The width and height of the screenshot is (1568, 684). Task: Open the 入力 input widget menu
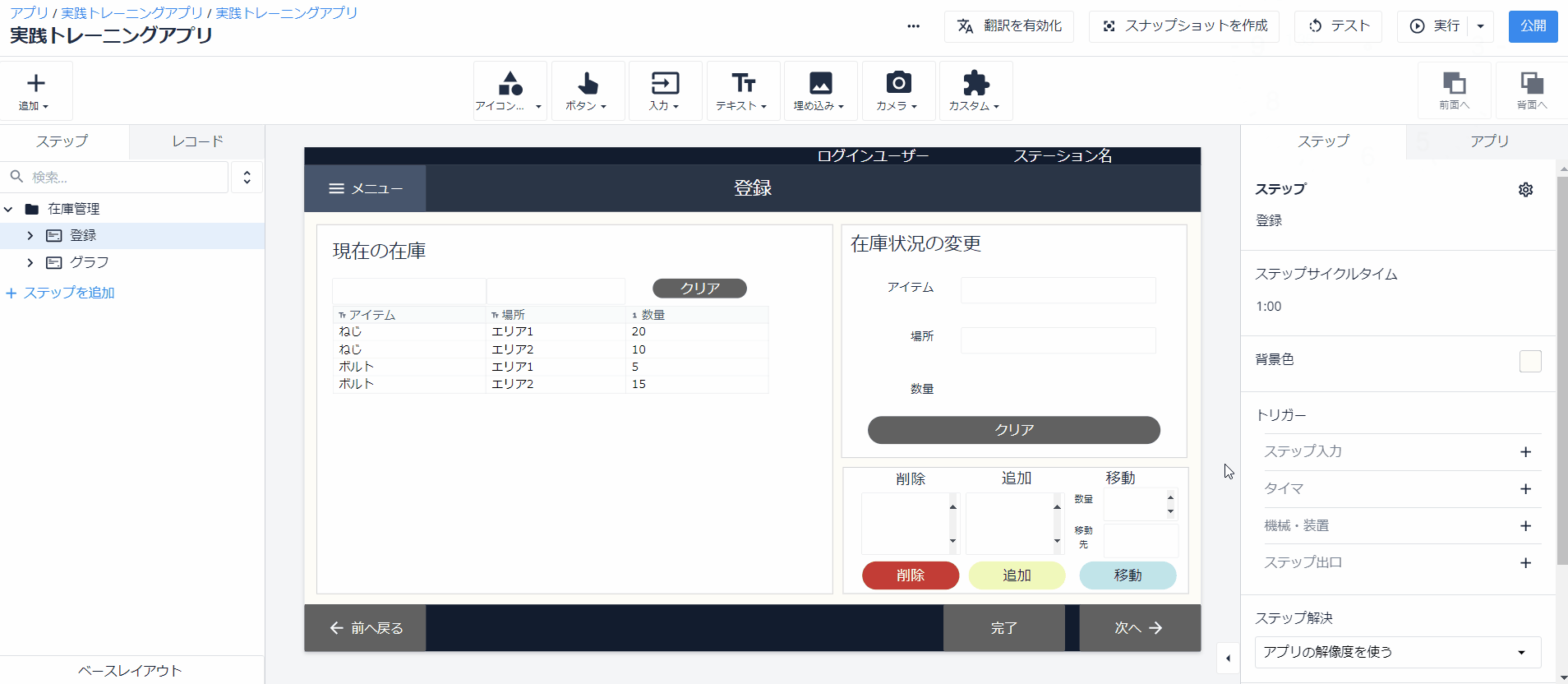665,90
